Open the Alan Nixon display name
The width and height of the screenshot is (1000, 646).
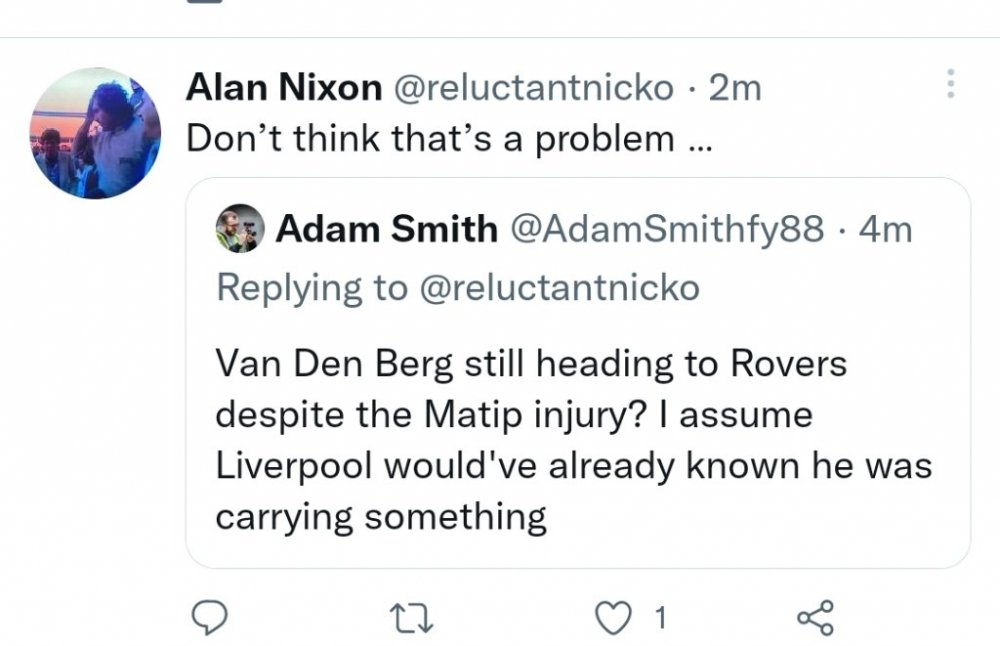284,89
